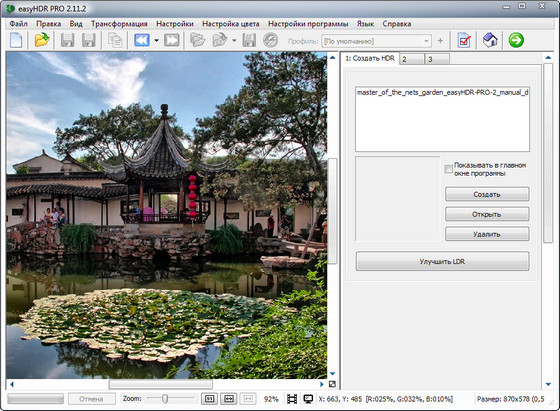Open the Настройка цвета menu
Viewport: 560px width, 411px height.
(231, 24)
